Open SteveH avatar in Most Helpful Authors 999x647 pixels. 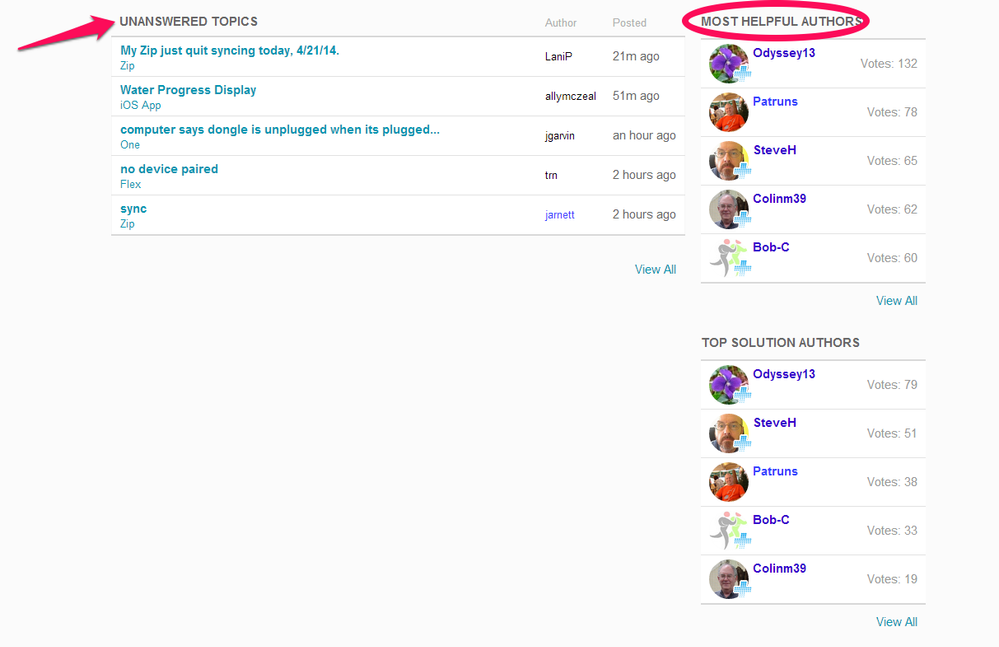tap(729, 160)
